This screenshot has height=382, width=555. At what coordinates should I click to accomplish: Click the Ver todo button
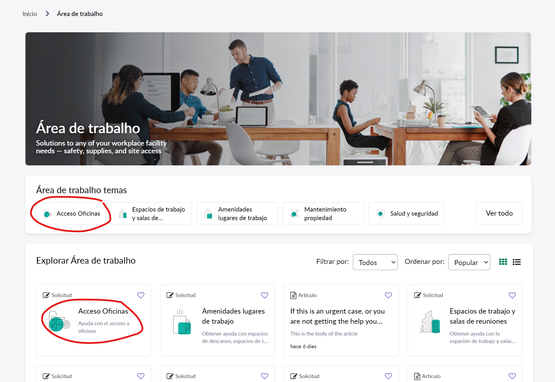[499, 213]
